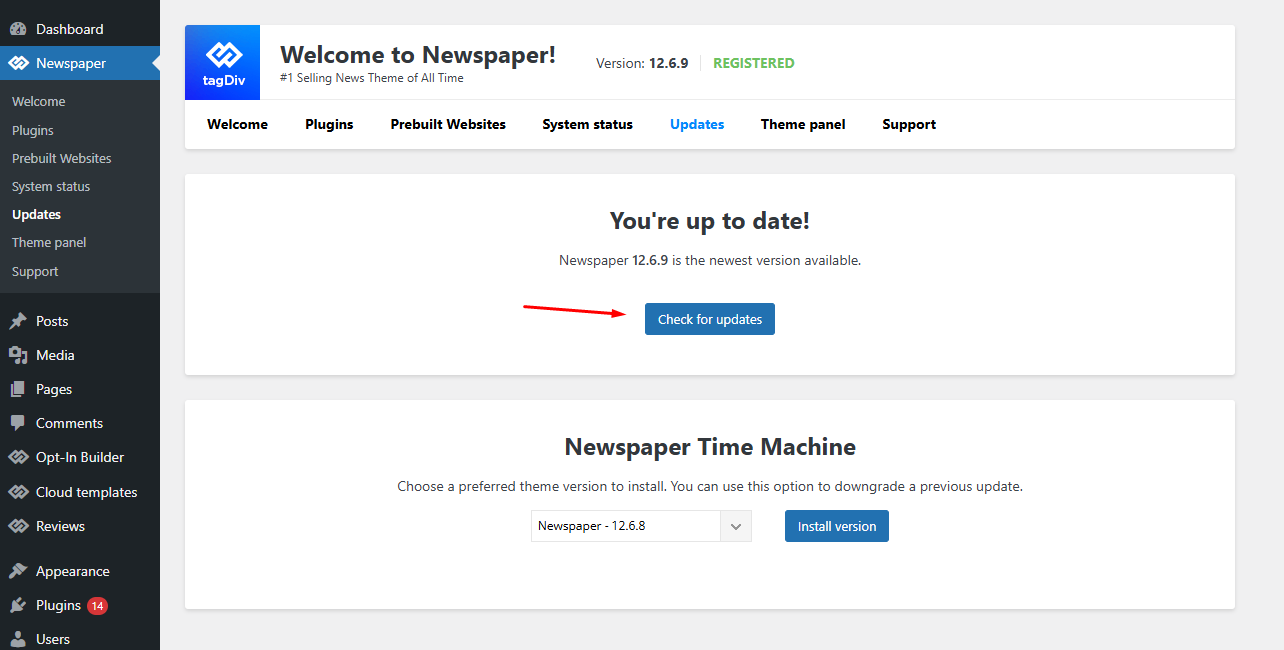
Task: Click the Check for updates button
Action: pos(710,319)
